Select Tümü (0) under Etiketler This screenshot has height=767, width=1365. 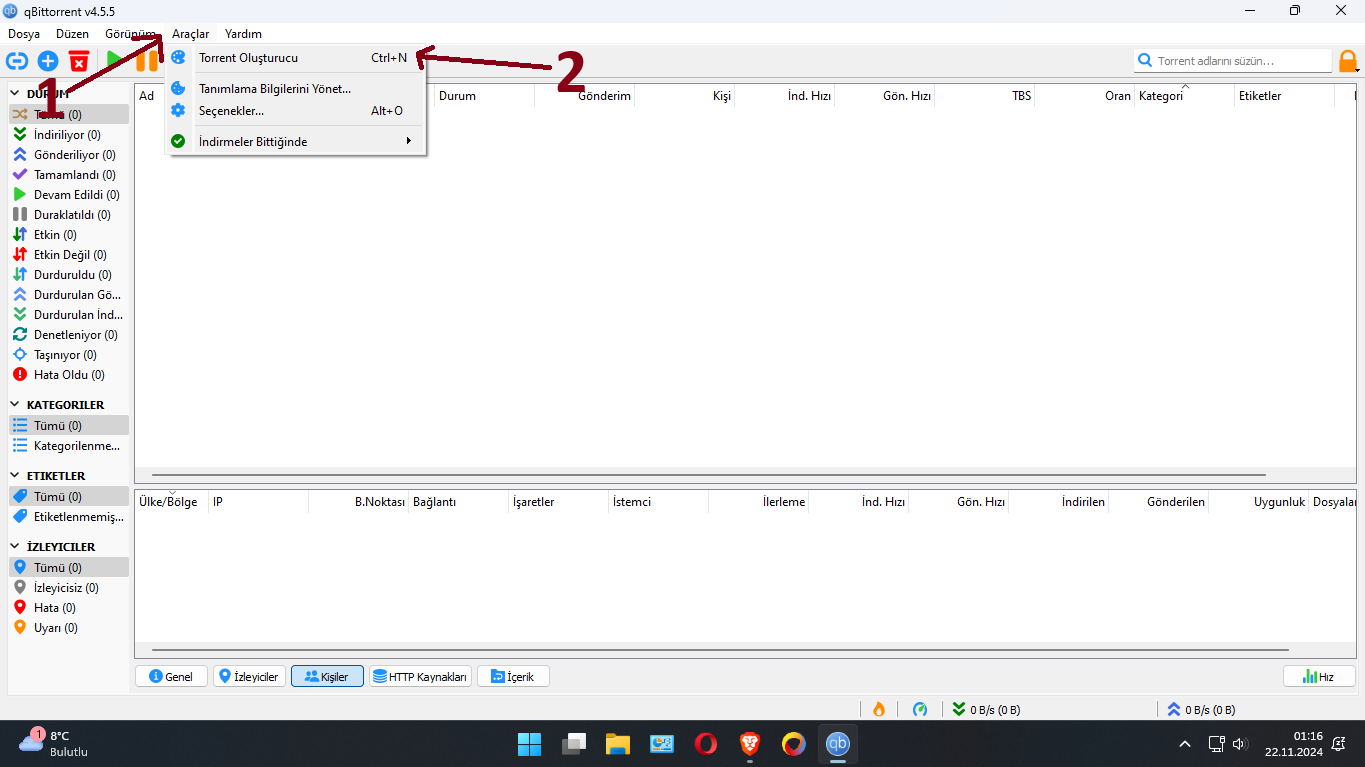(x=67, y=497)
